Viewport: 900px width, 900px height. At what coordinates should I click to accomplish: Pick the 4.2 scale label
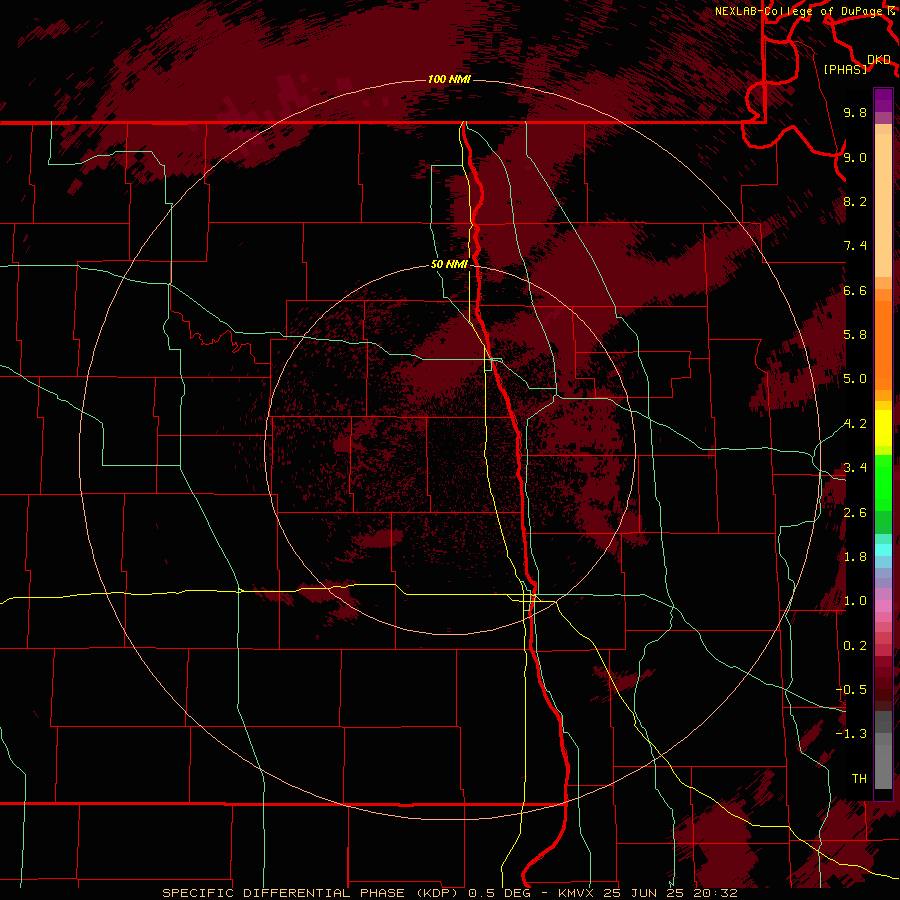click(x=855, y=424)
